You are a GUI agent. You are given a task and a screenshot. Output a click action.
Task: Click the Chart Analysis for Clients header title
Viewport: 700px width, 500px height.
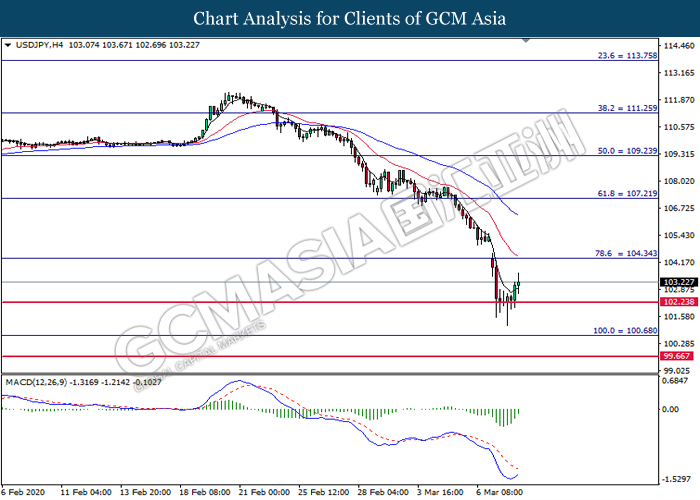point(350,18)
